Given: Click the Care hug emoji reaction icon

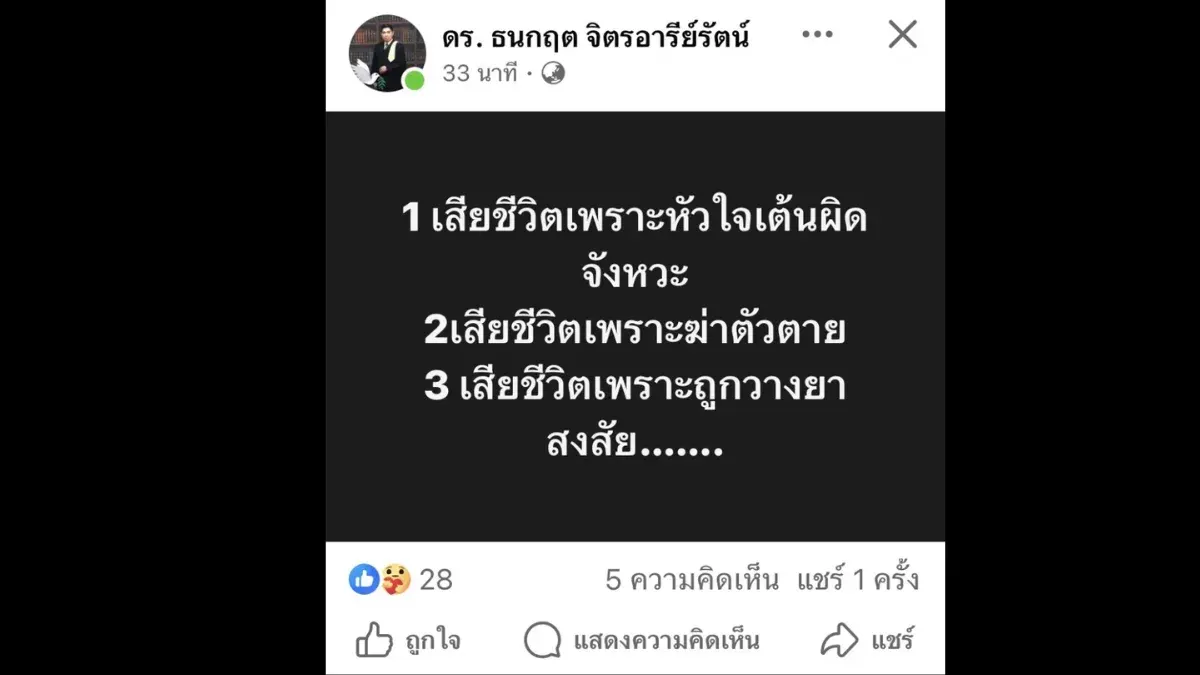Looking at the screenshot, I should pyautogui.click(x=396, y=579).
